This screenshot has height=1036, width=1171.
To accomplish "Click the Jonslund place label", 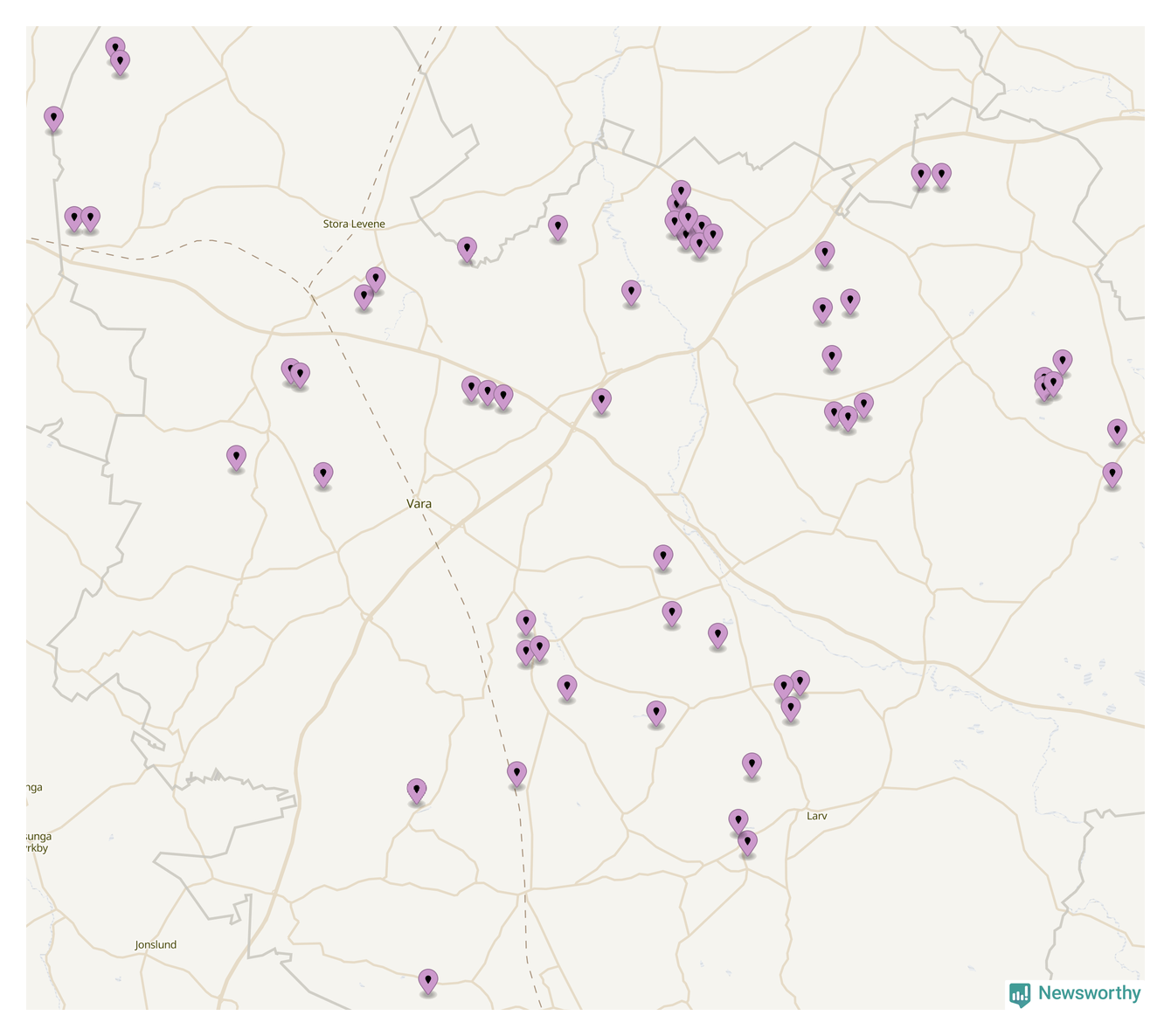I will [156, 945].
